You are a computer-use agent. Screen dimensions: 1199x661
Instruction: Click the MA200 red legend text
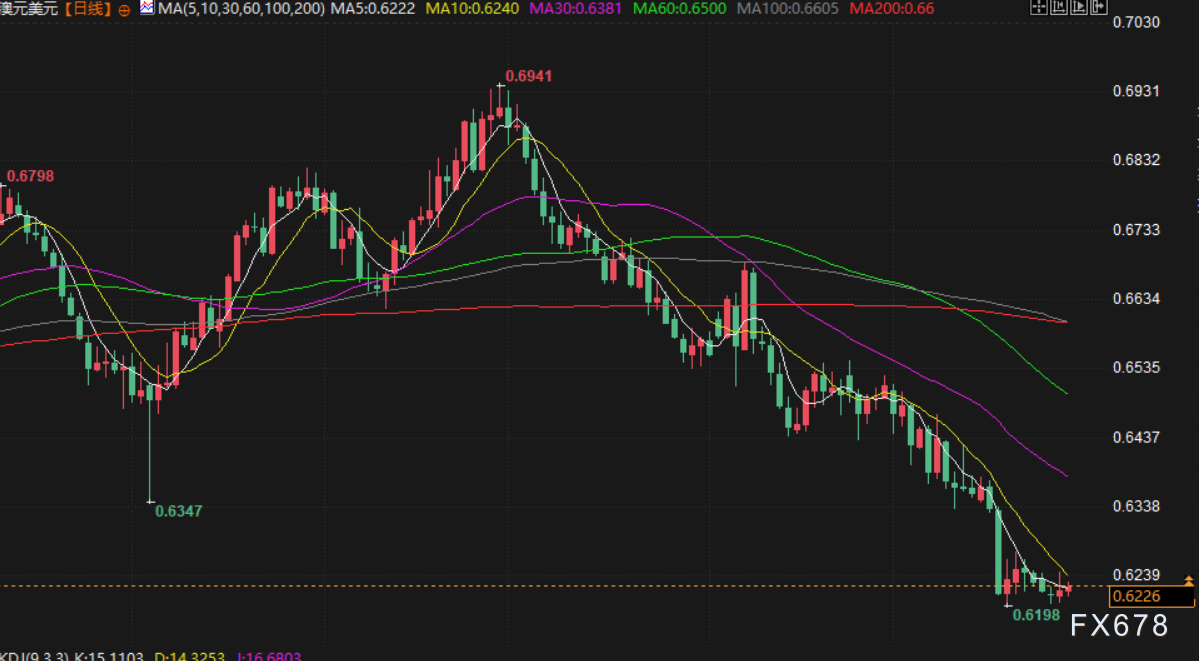[x=891, y=8]
